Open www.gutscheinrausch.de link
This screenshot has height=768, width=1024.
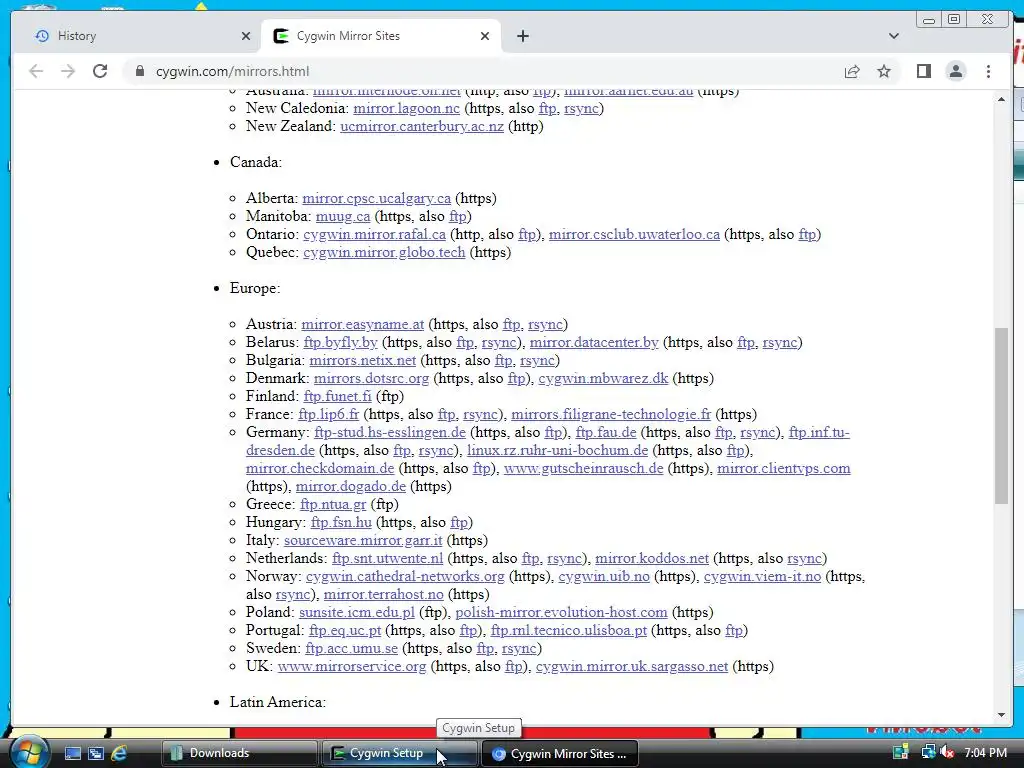583,468
